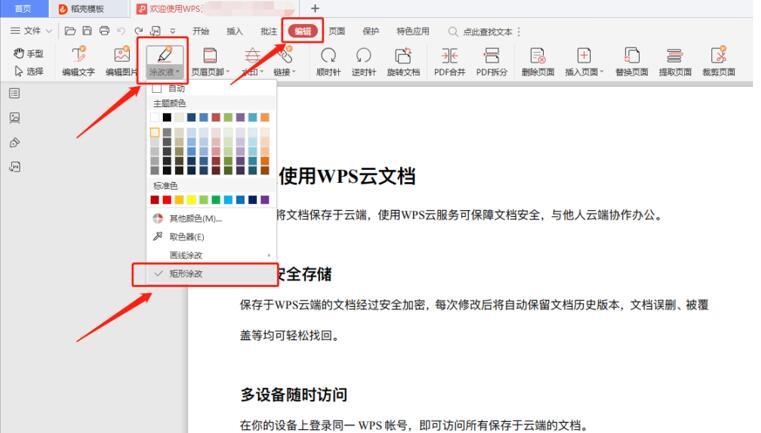The height and width of the screenshot is (433, 761).
Task: Select the active 编辑 ribbon tab
Action: tap(303, 31)
